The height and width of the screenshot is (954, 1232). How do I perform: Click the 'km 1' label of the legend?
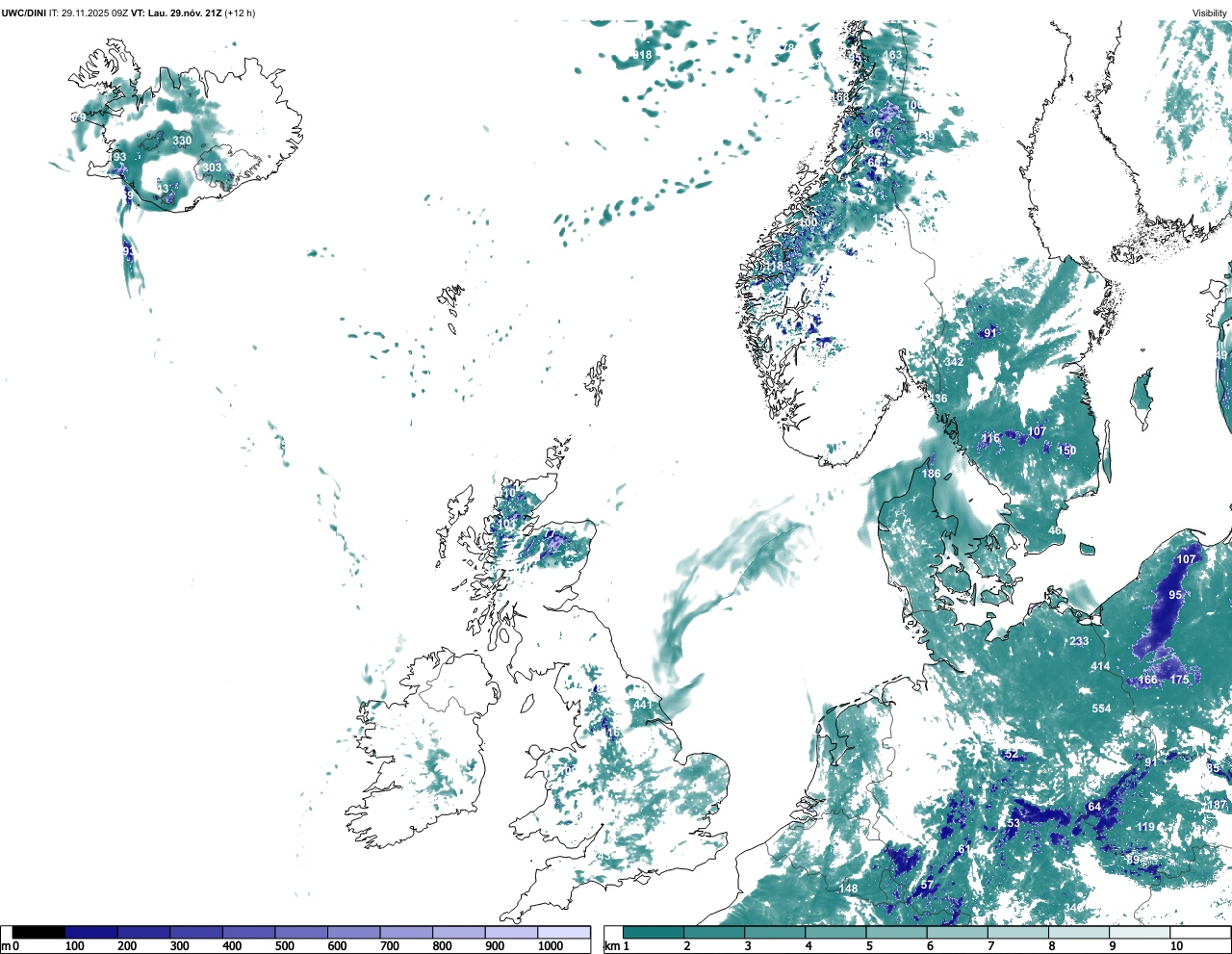coord(617,946)
